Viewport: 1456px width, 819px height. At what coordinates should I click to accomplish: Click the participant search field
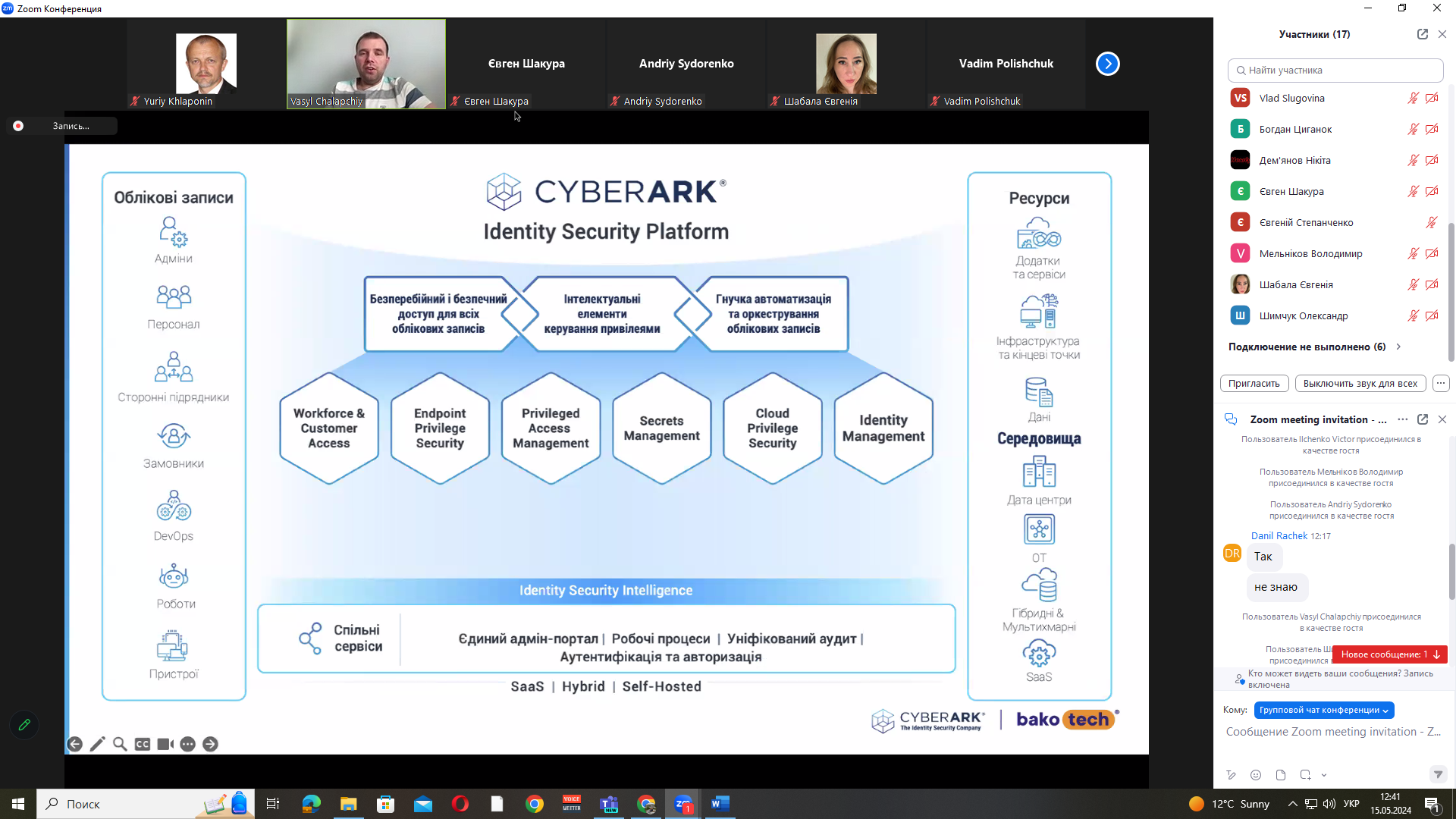coord(1335,70)
